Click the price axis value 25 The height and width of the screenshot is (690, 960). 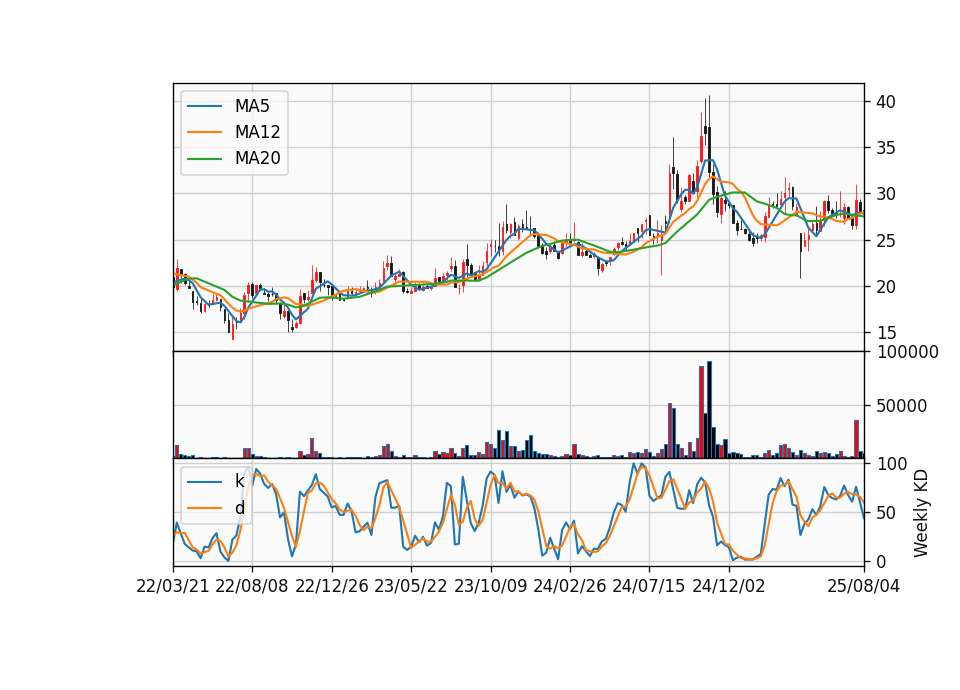[x=886, y=241]
